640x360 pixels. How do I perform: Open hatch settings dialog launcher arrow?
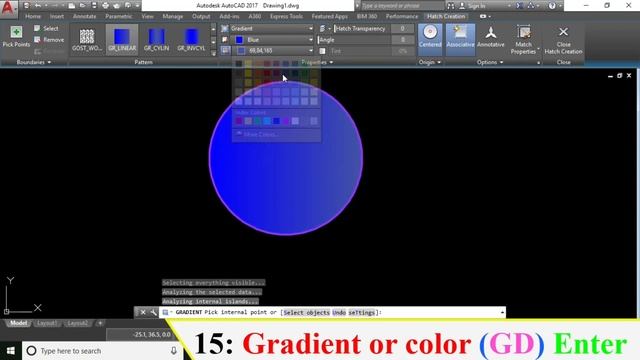click(x=538, y=63)
